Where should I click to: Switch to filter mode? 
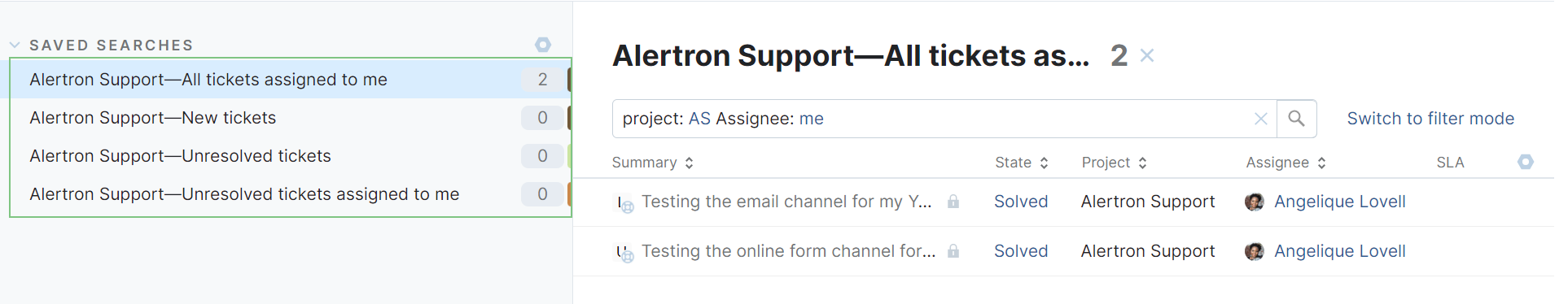[1430, 119]
